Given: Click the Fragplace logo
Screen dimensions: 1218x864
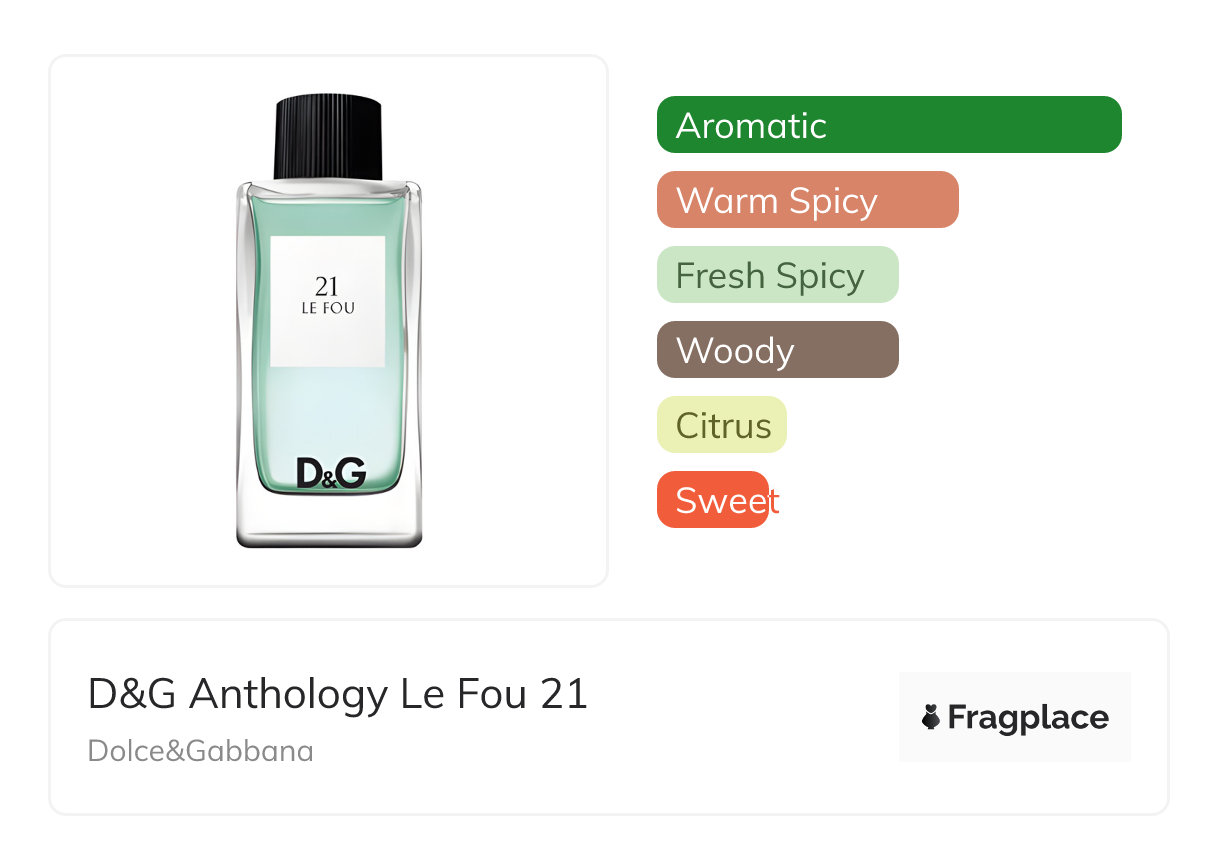Looking at the screenshot, I should [1015, 717].
